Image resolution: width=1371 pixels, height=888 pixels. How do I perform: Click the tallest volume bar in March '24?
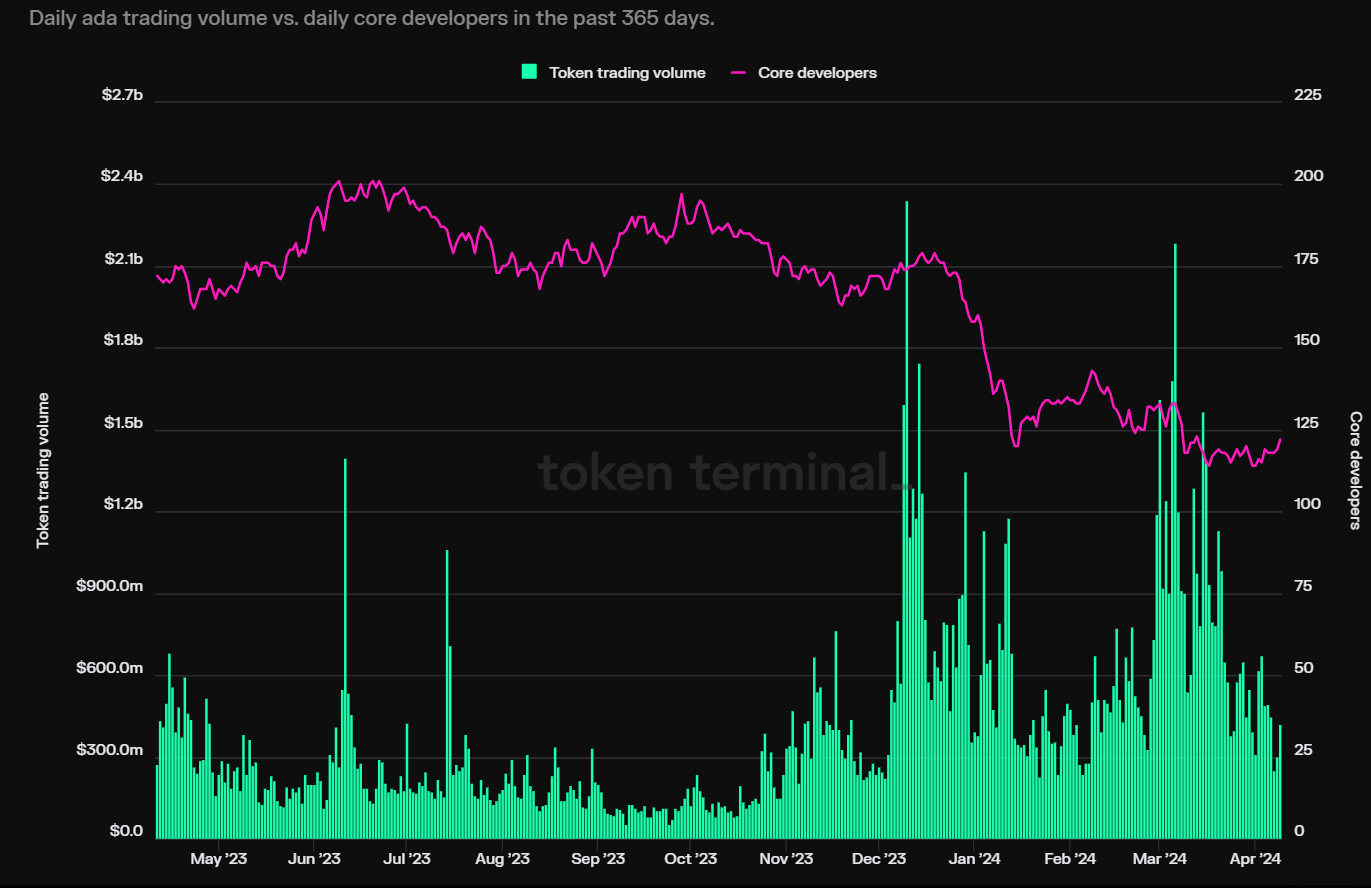pyautogui.click(x=1175, y=541)
